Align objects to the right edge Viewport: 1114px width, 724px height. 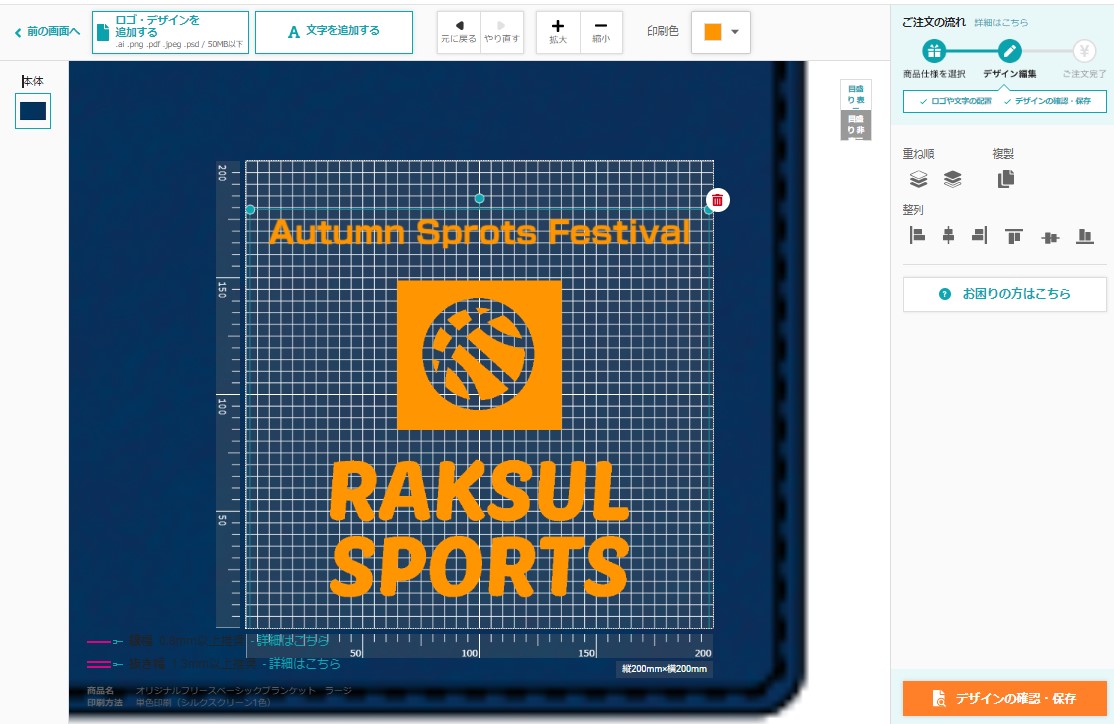click(x=980, y=235)
